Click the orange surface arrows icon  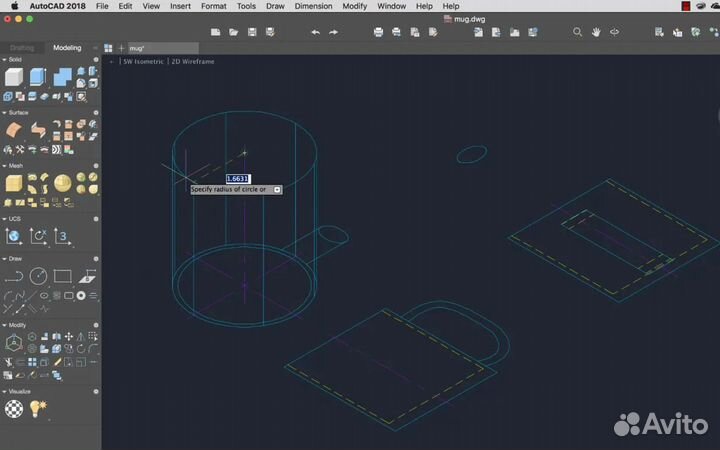(38, 130)
